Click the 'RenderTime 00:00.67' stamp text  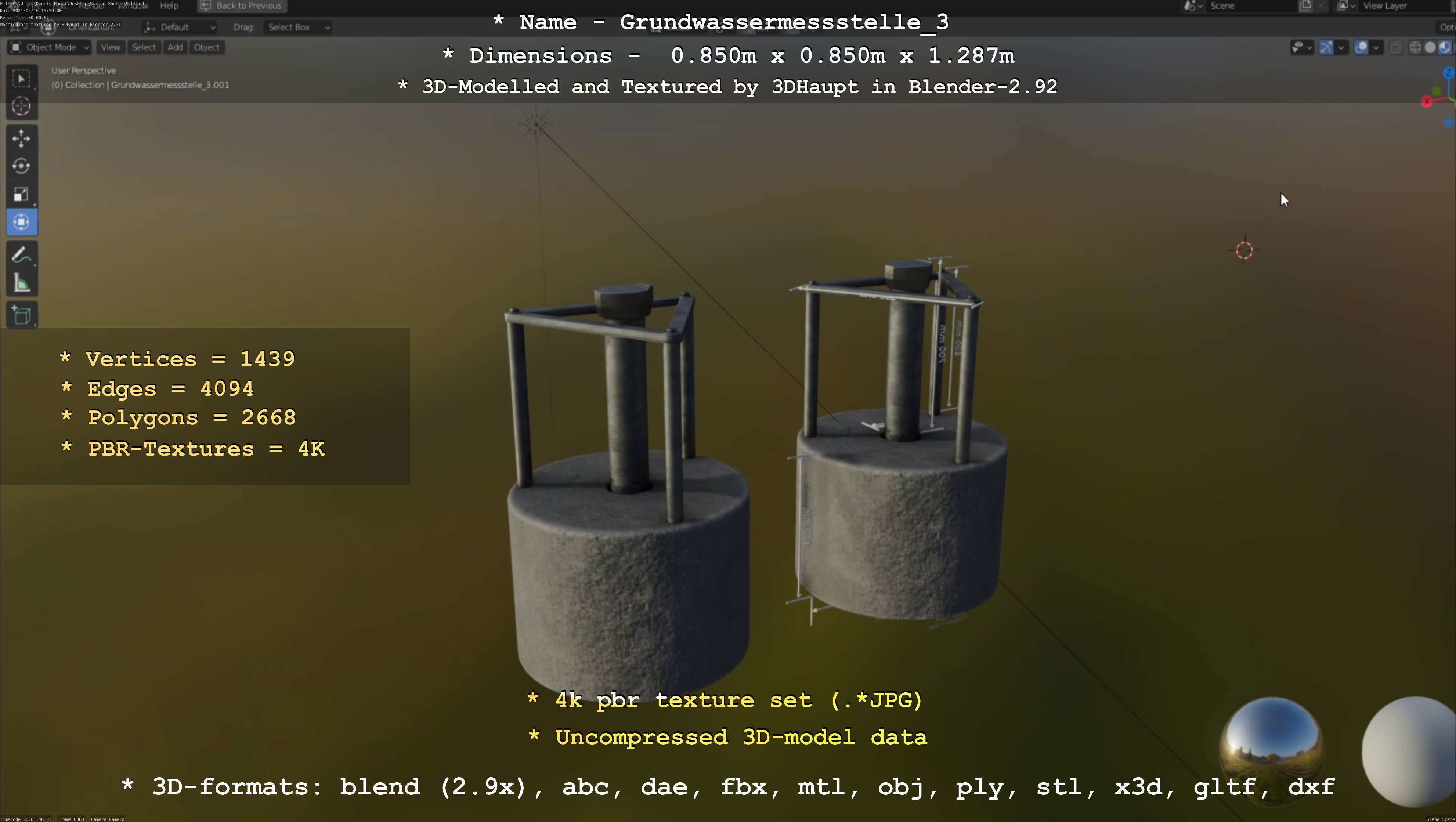point(24,18)
